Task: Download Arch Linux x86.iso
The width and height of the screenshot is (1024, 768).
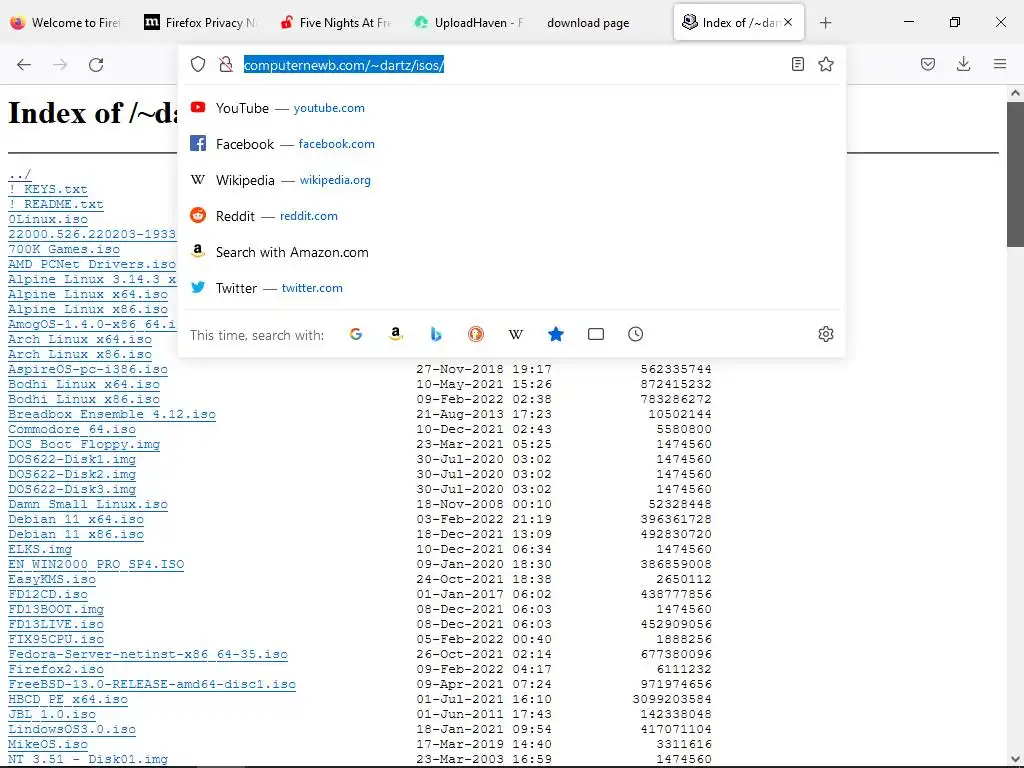Action: pos(80,355)
